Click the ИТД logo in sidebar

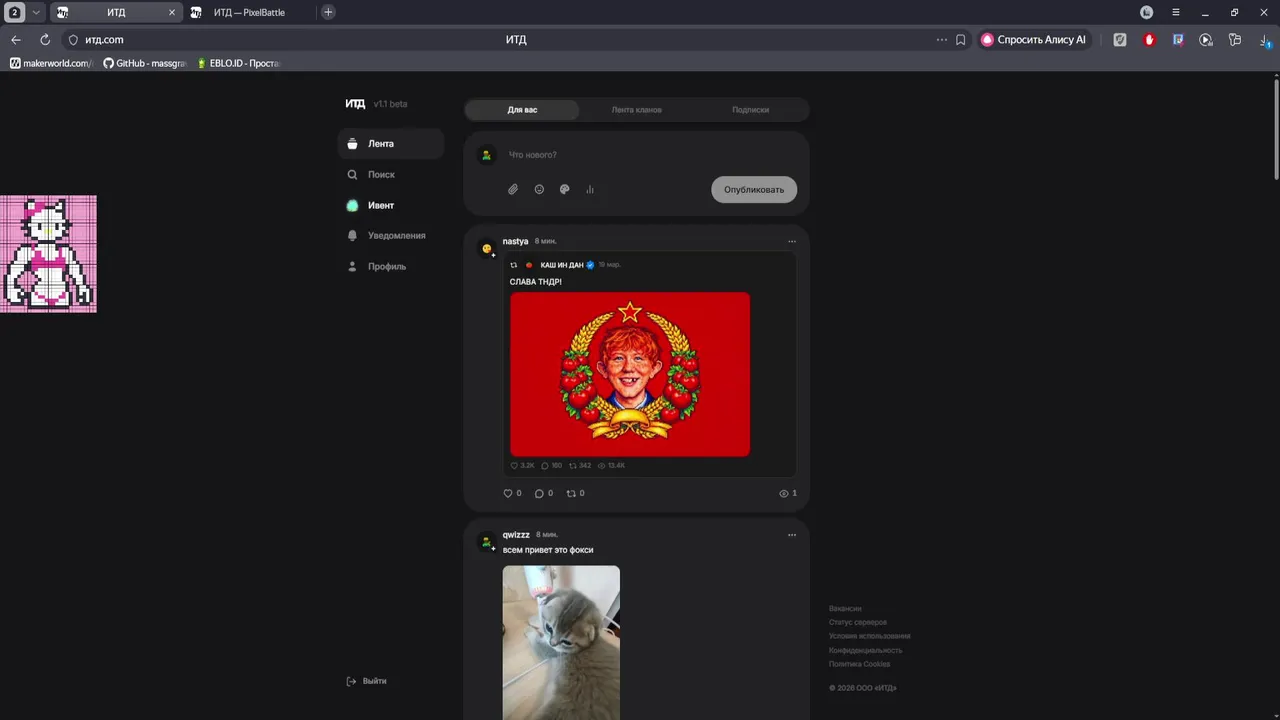click(x=355, y=104)
